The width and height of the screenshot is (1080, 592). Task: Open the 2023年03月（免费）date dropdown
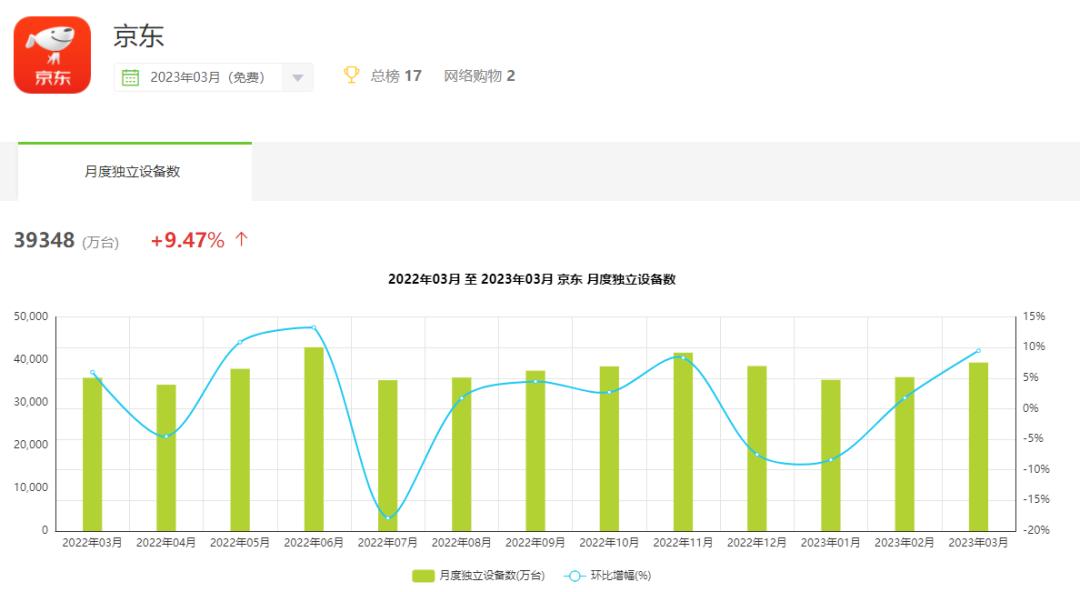coord(205,76)
